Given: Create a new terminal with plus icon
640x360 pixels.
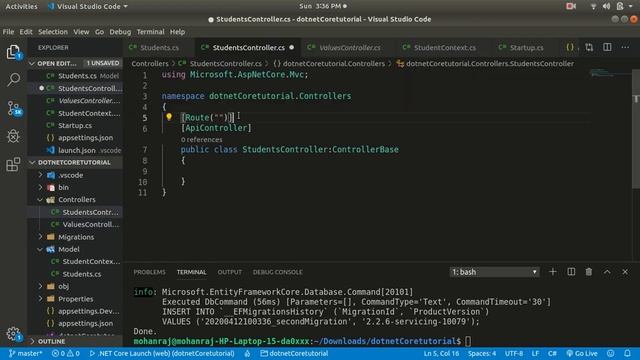Looking at the screenshot, I should [x=553, y=272].
